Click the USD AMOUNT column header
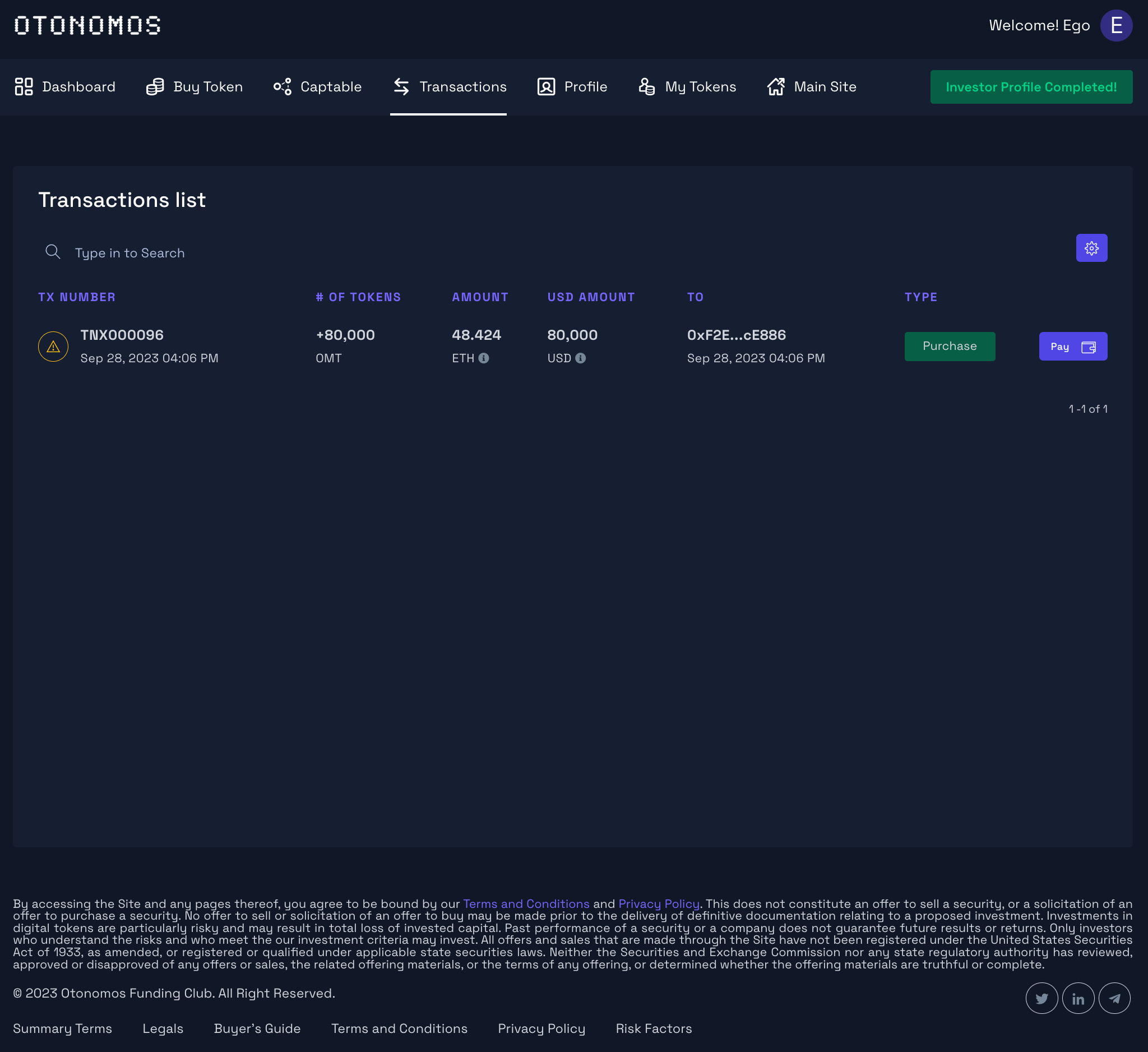This screenshot has width=1148, height=1052. pyautogui.click(x=590, y=297)
